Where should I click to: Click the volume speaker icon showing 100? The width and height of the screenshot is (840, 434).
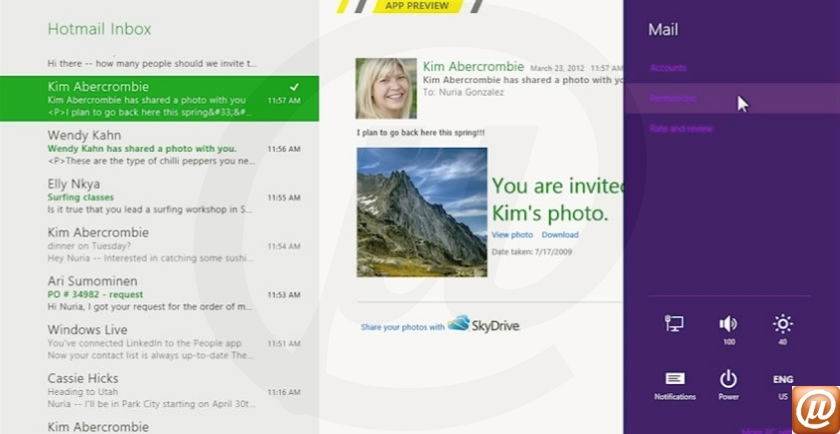728,324
